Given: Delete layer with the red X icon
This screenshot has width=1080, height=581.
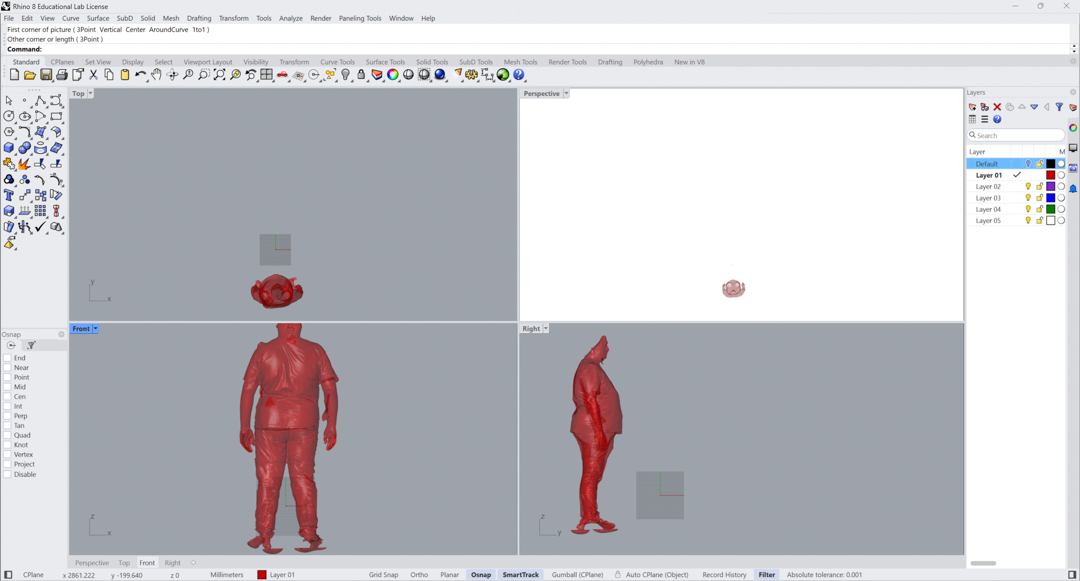Looking at the screenshot, I should pyautogui.click(x=997, y=107).
